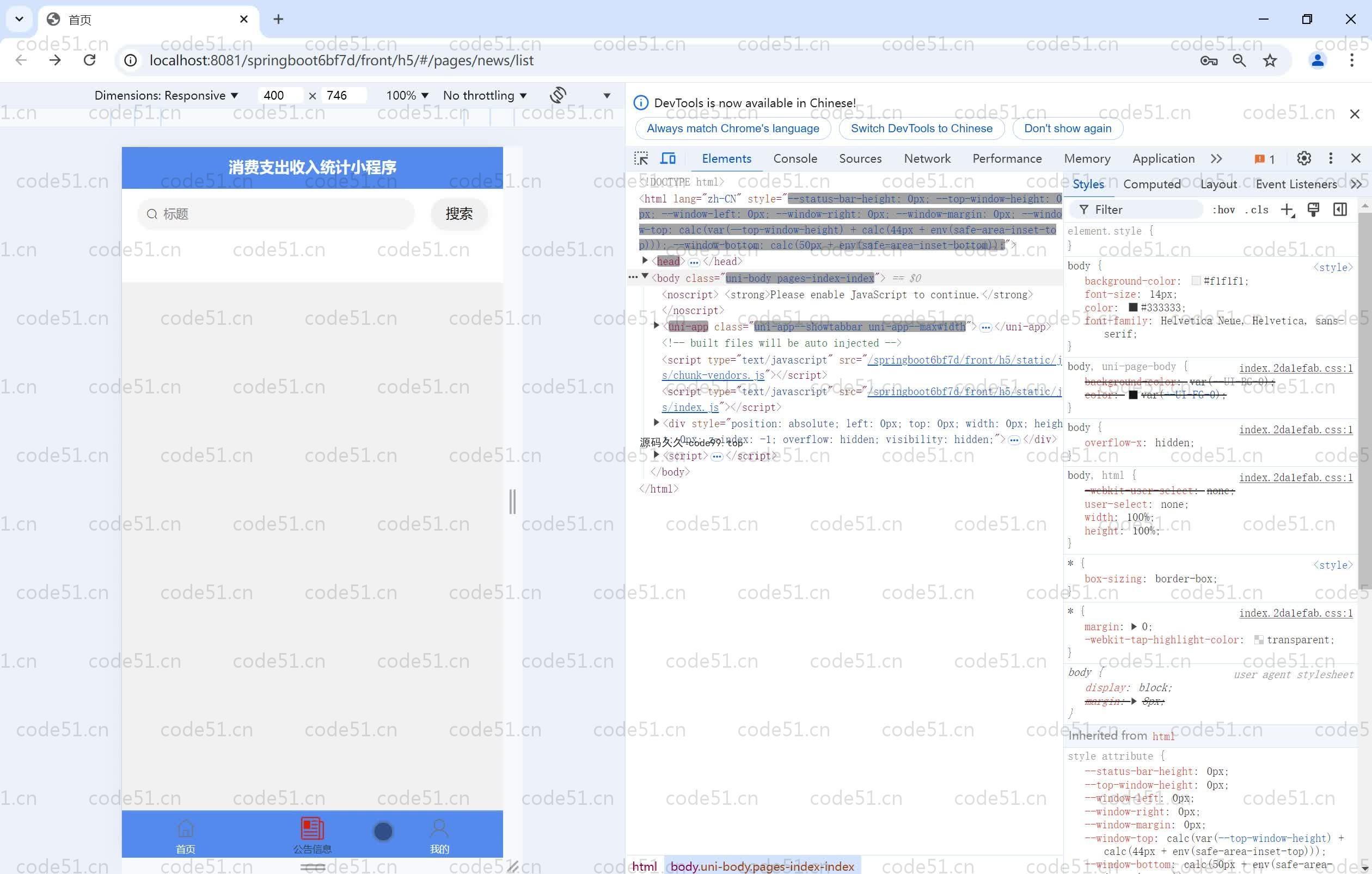1372x874 pixels.
Task: Expand the uni-app element node
Action: point(657,325)
